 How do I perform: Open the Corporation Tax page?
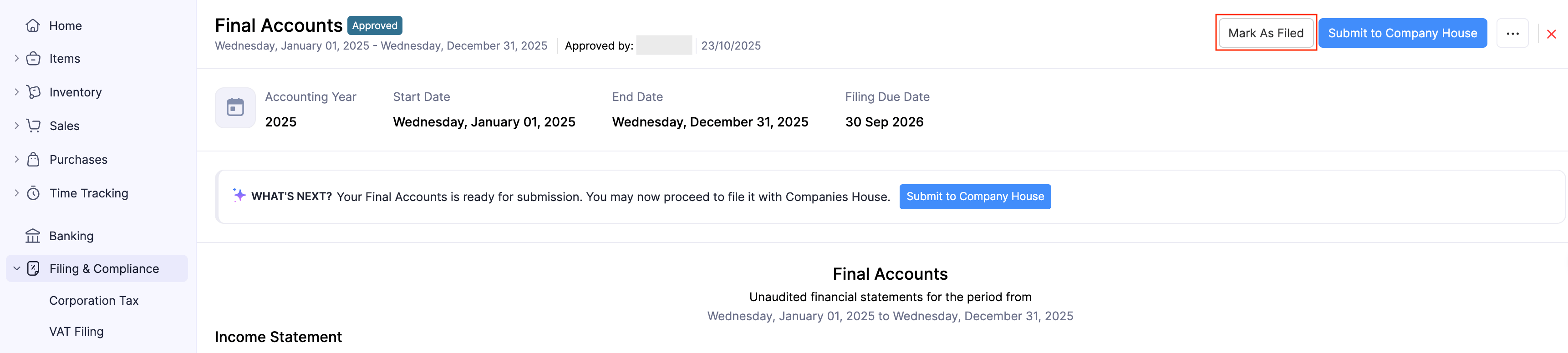pyautogui.click(x=94, y=301)
